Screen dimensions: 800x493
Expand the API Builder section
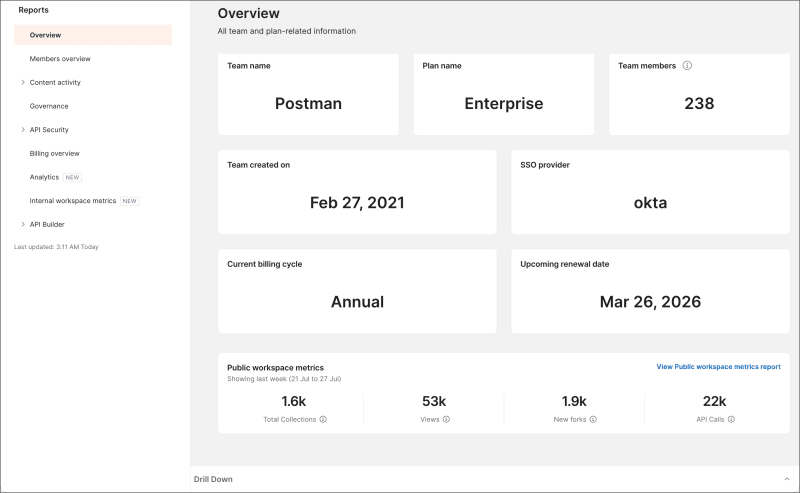coord(23,224)
